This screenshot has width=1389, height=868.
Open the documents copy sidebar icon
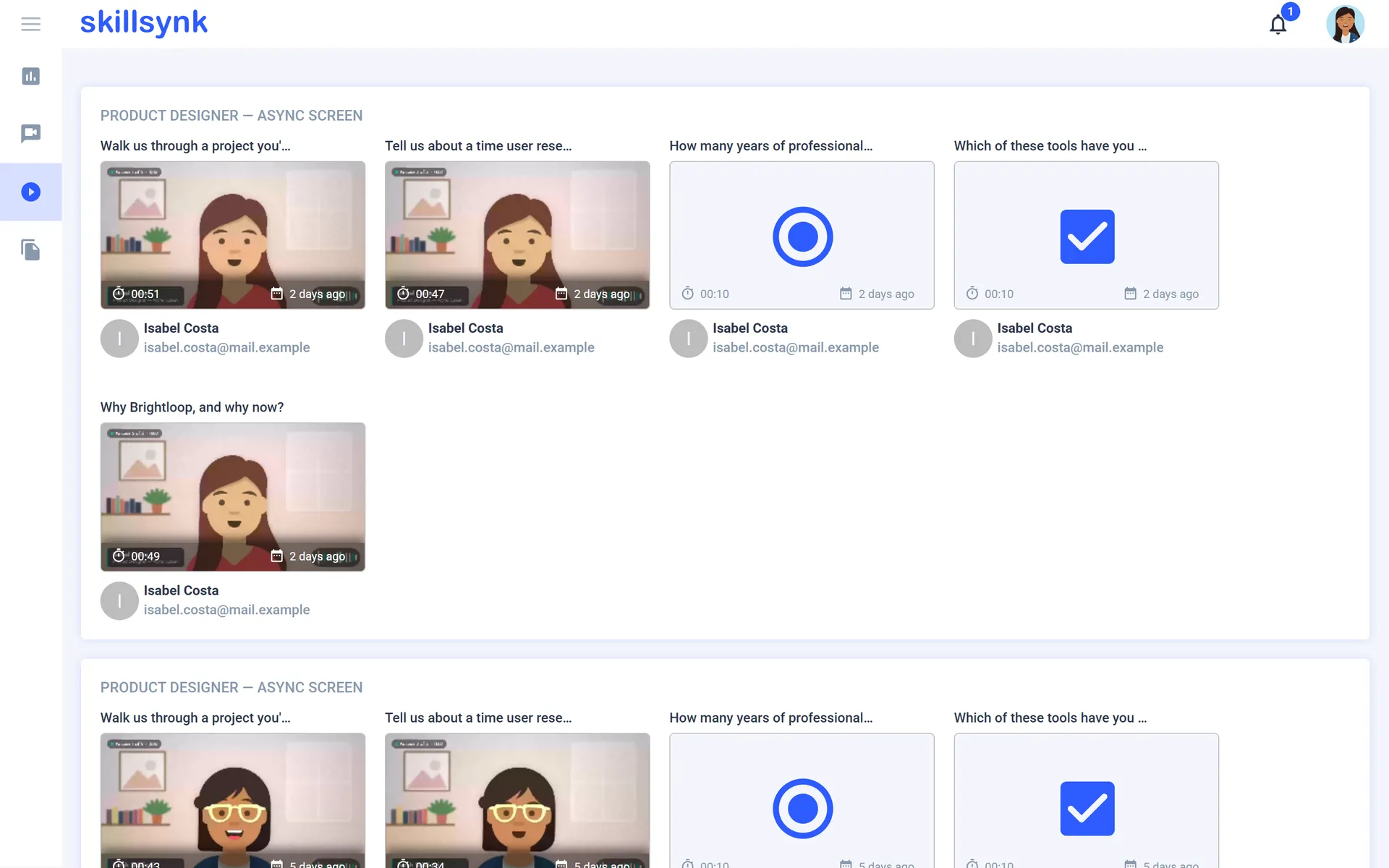click(30, 250)
